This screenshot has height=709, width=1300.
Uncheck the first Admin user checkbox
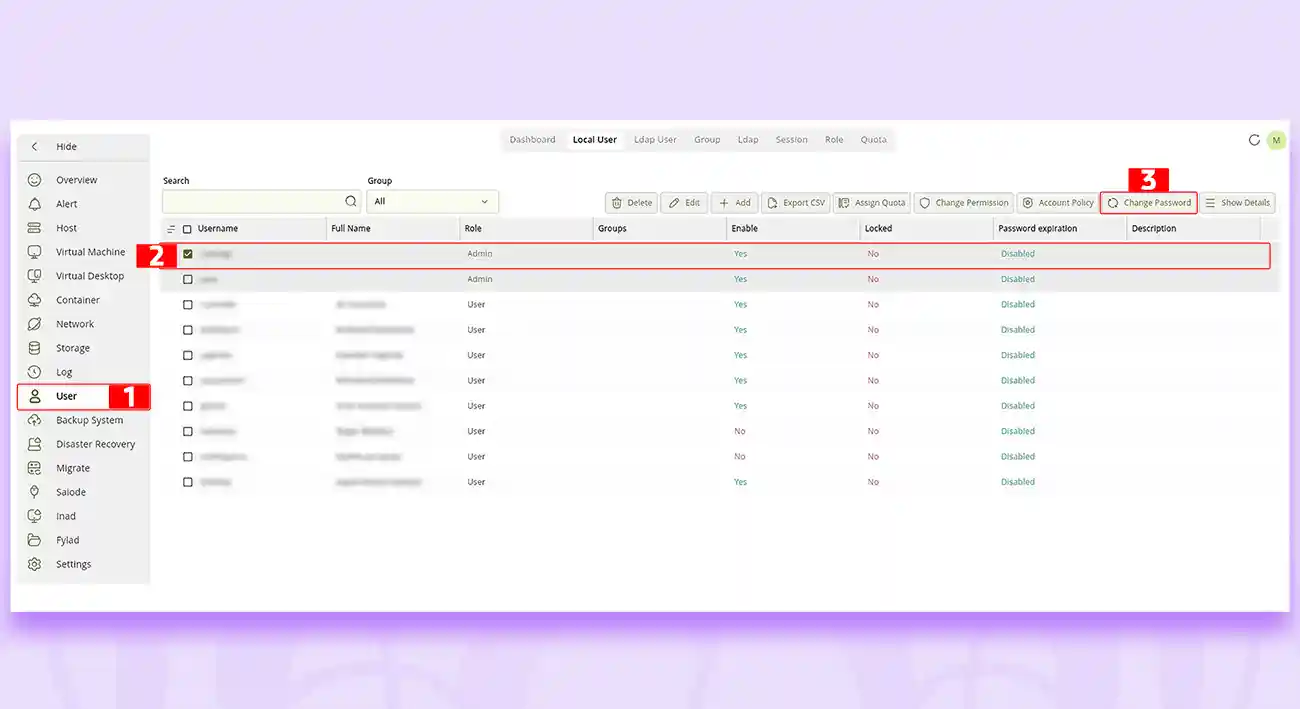(x=187, y=254)
